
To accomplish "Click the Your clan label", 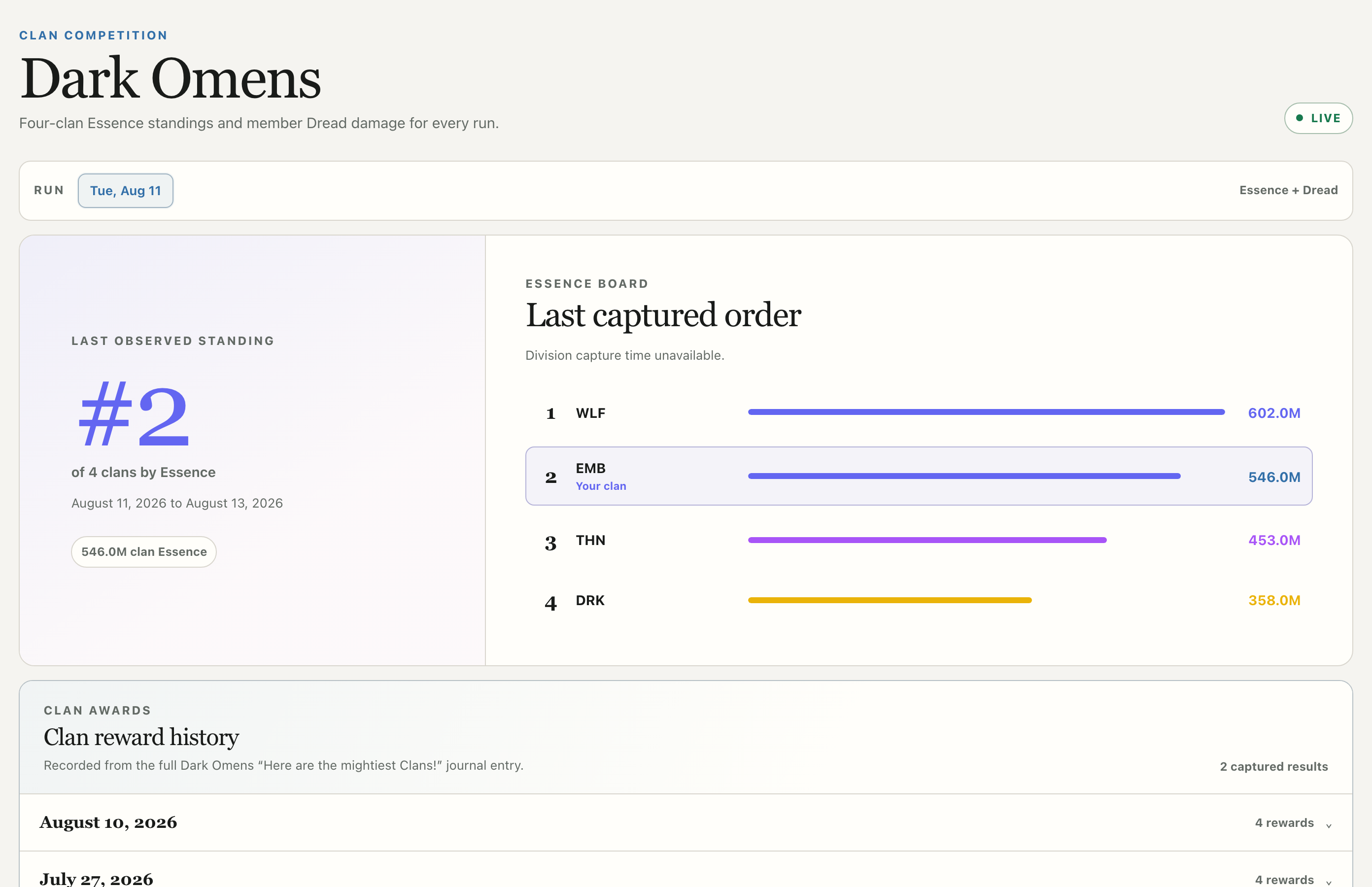I will 601,486.
